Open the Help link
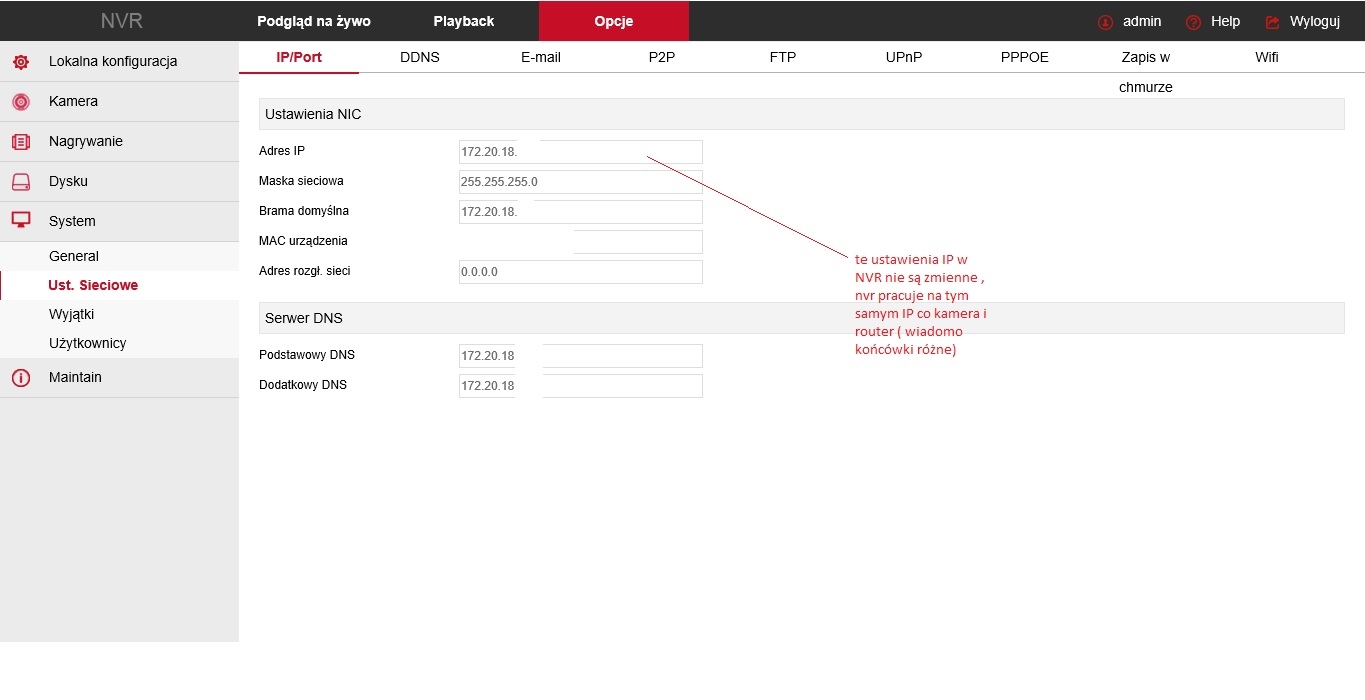The height and width of the screenshot is (700, 1365). (x=1225, y=21)
